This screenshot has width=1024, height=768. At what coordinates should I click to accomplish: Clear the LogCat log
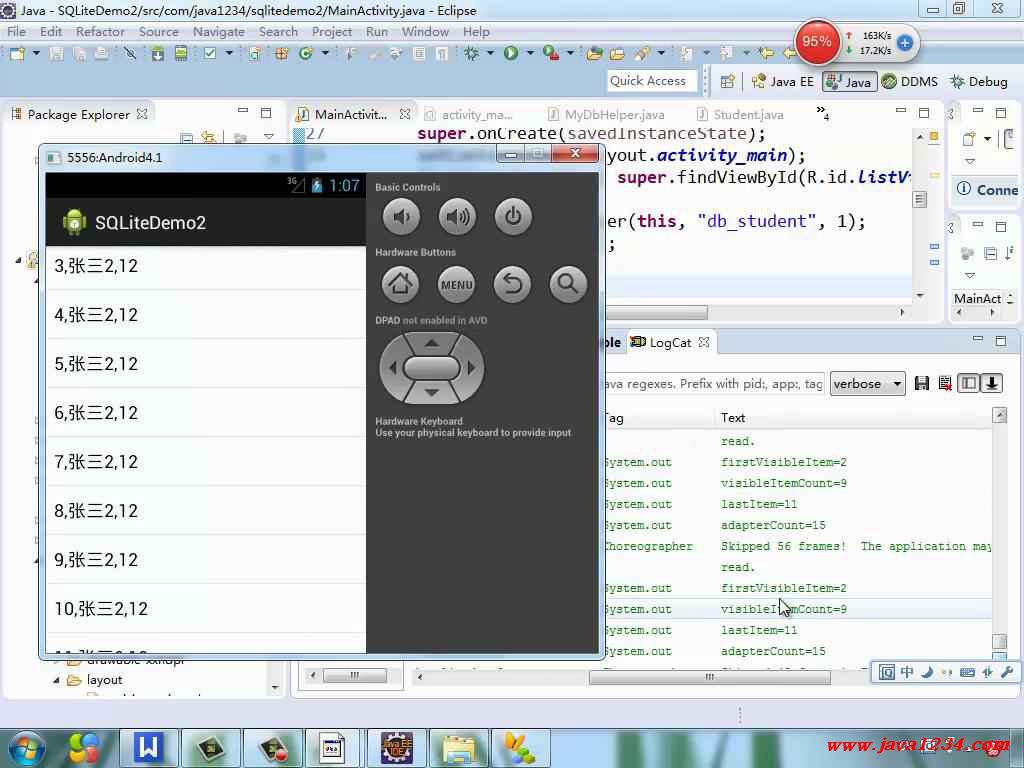coord(944,383)
